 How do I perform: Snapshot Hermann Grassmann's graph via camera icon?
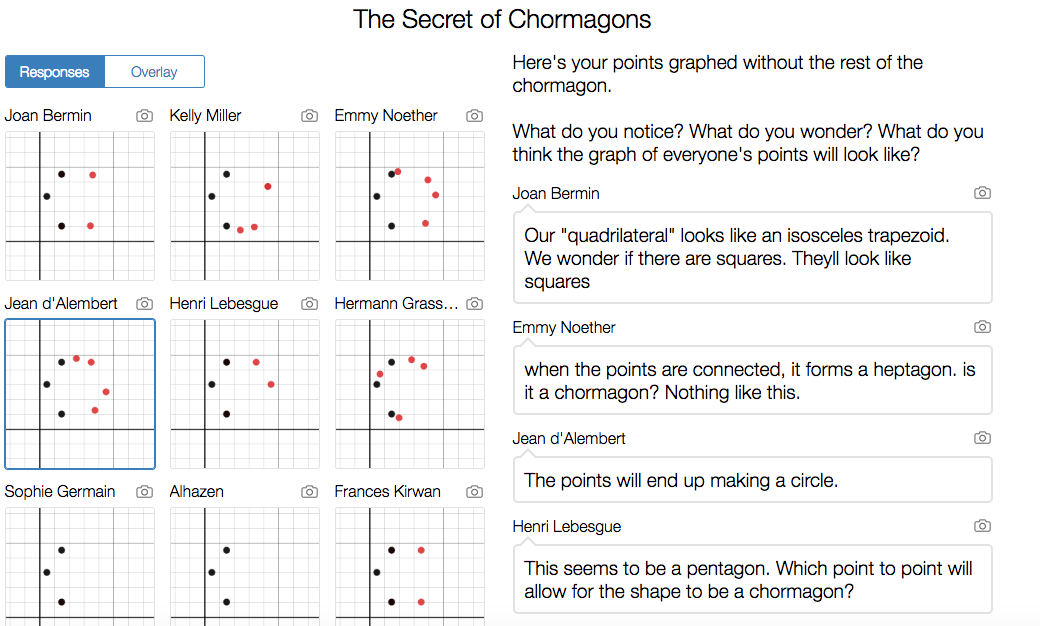(x=475, y=304)
